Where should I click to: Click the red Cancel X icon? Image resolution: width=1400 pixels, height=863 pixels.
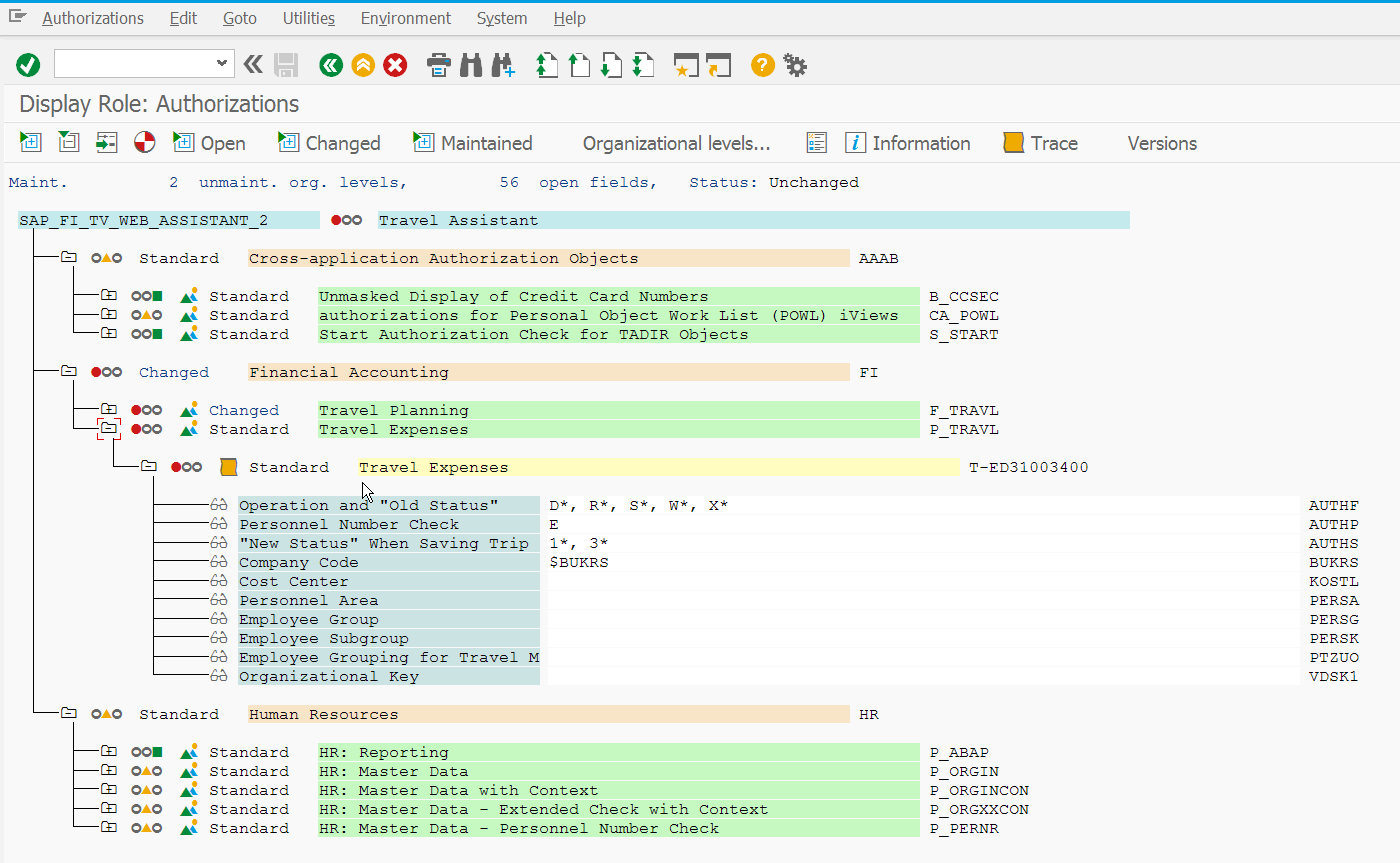pyautogui.click(x=396, y=66)
